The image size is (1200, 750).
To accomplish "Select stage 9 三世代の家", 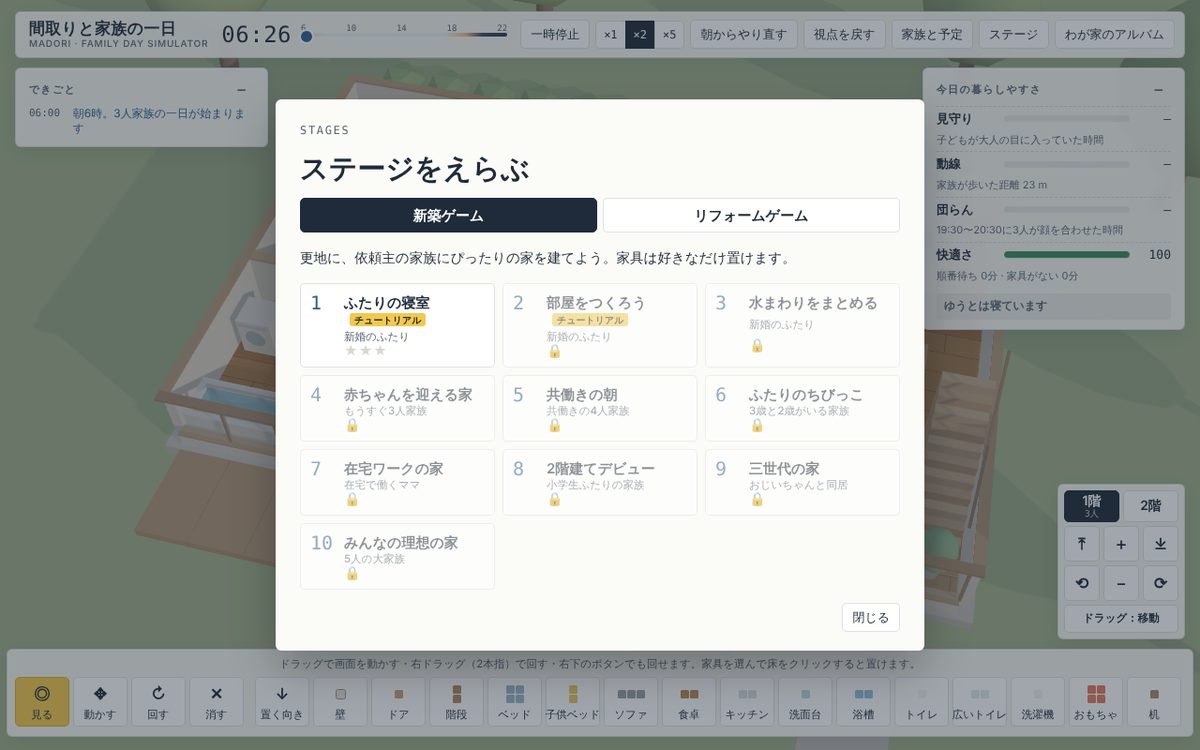I will tap(802, 482).
